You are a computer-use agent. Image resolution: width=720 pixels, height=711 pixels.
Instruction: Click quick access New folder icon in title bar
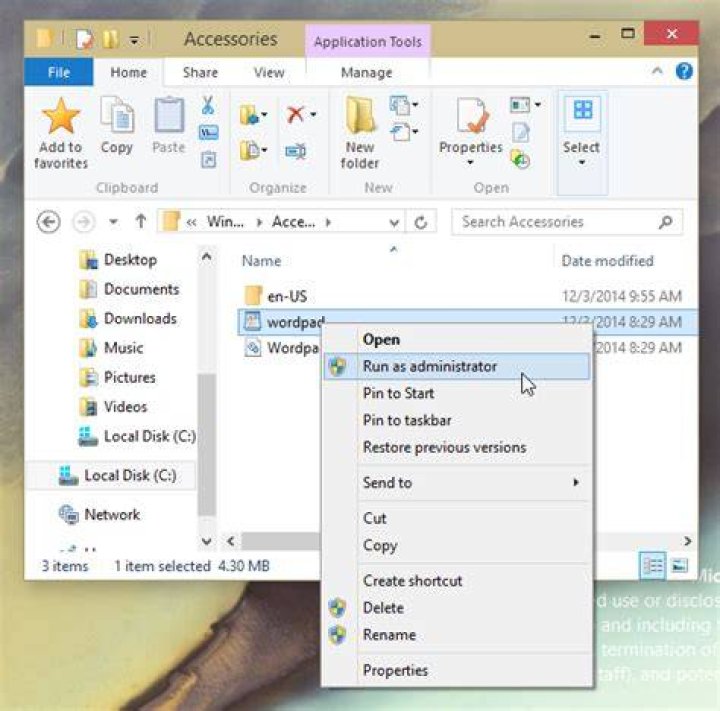(x=110, y=40)
